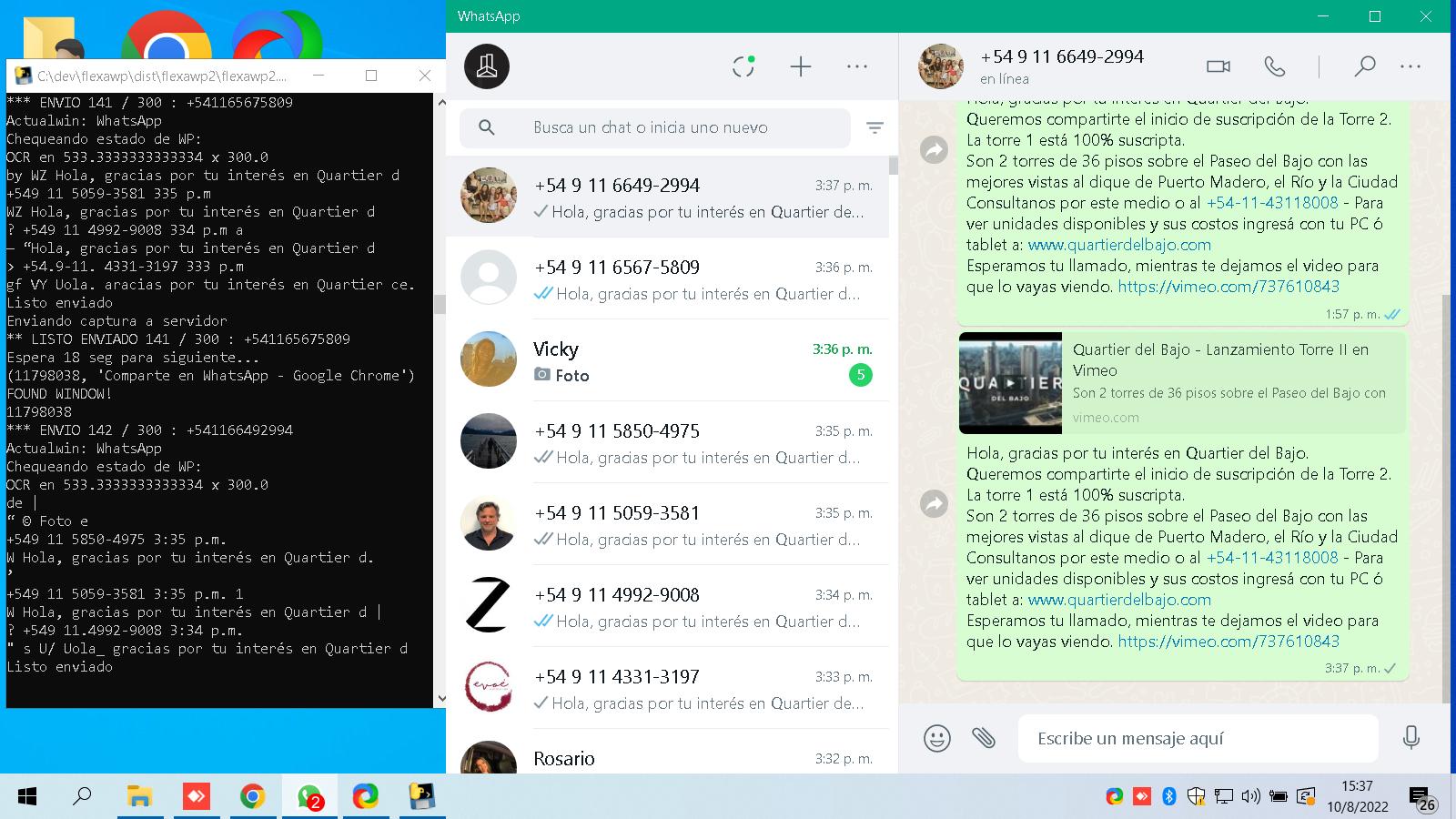The height and width of the screenshot is (819, 1456).
Task: Open chat with +54 9 11 6567-5809
Action: pos(667,278)
